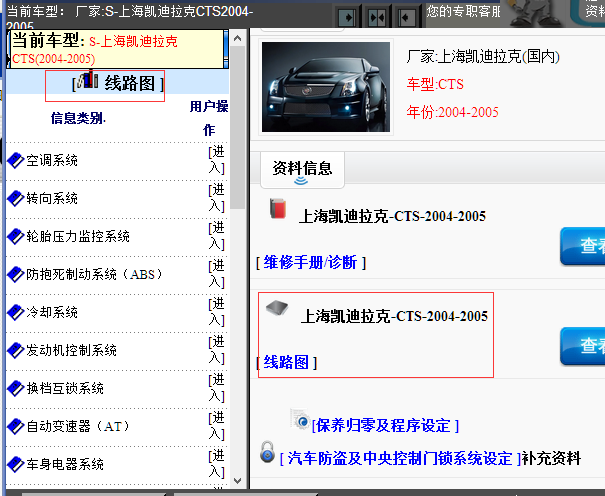Screen dimensions: 605x496
Task: Click the collapse both panels arrows button
Action: tap(377, 17)
